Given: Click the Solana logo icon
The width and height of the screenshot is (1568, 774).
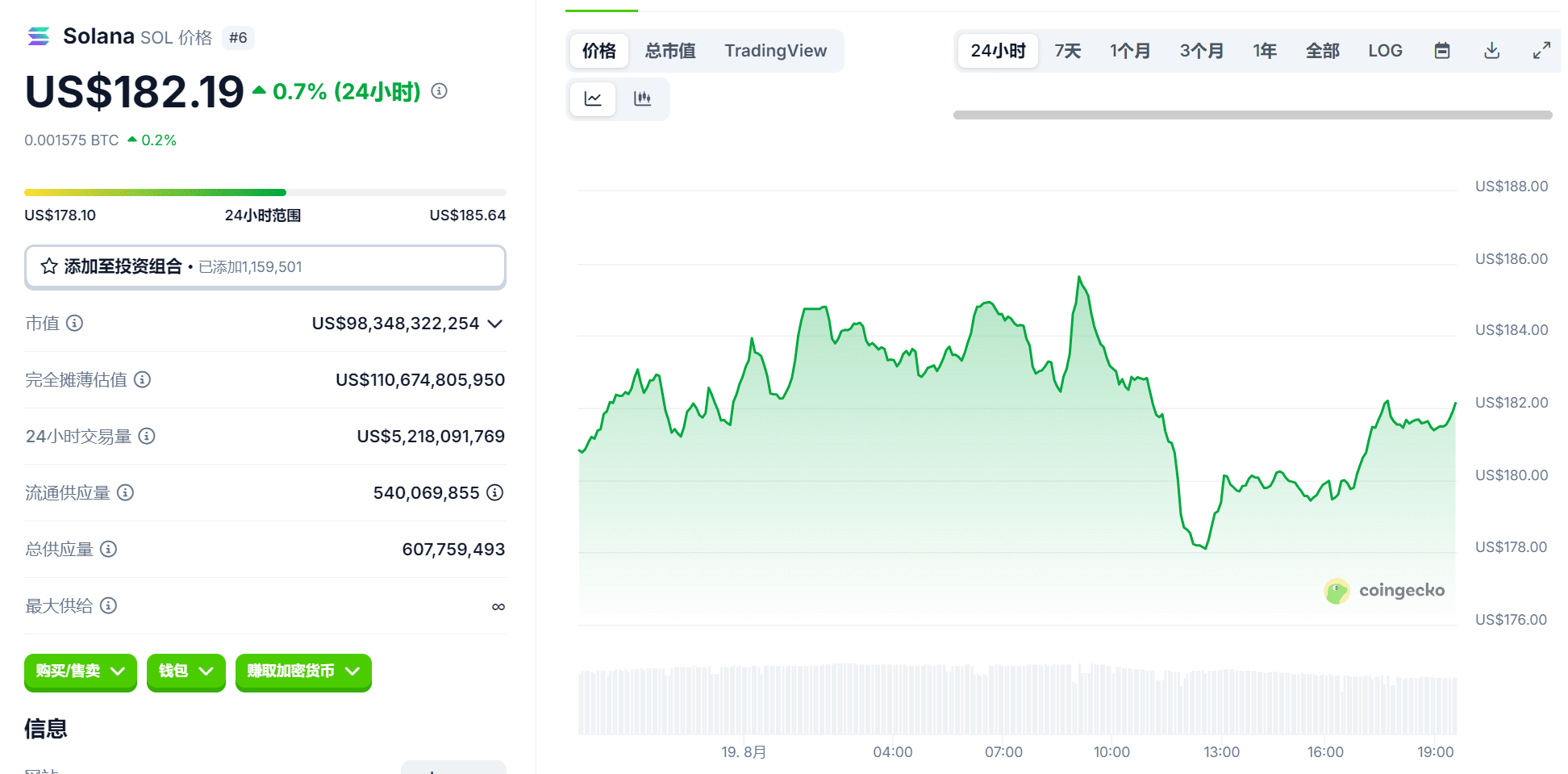Looking at the screenshot, I should 39,36.
